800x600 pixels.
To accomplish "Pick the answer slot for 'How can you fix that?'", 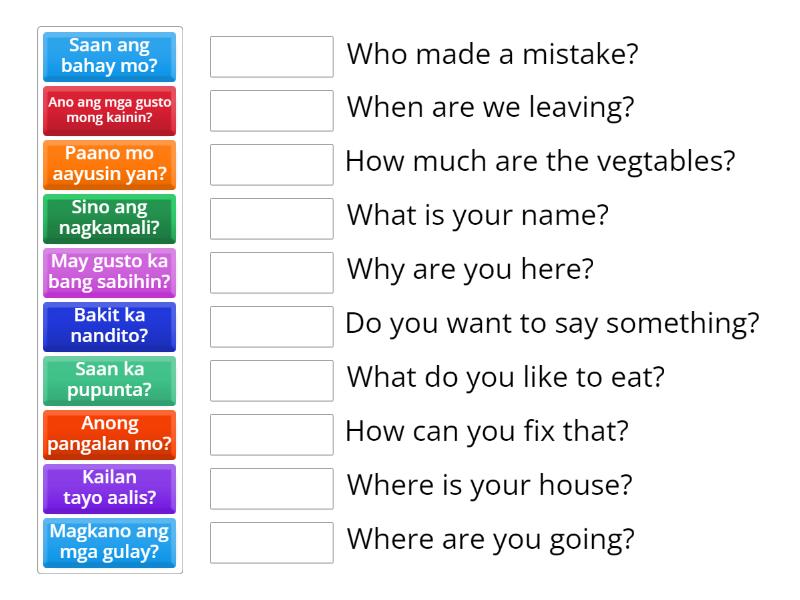I will tap(272, 435).
